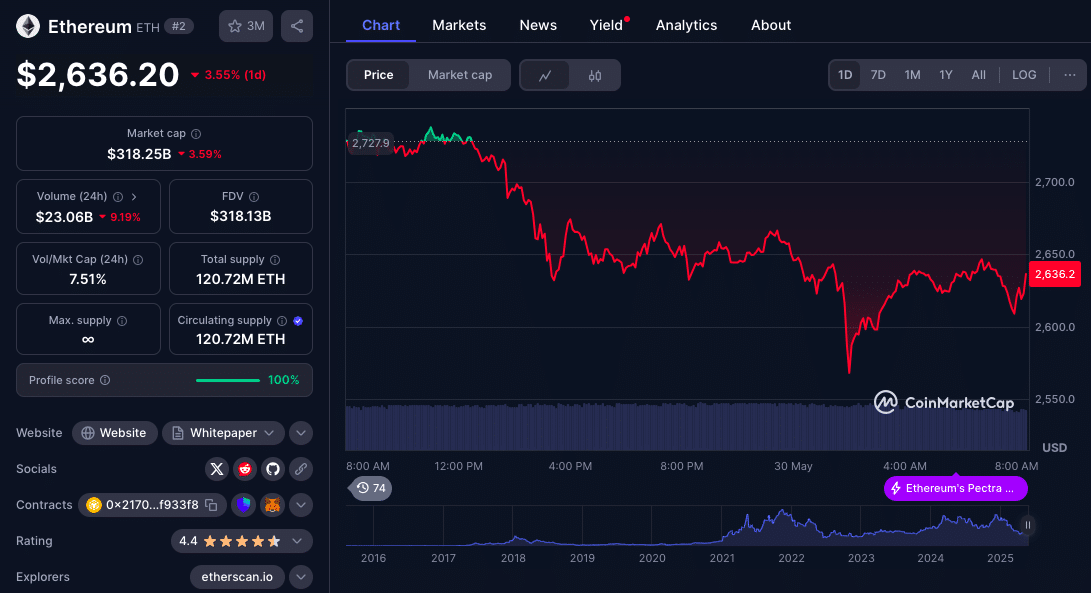Open the About tab
This screenshot has height=593, width=1091.
tap(771, 25)
